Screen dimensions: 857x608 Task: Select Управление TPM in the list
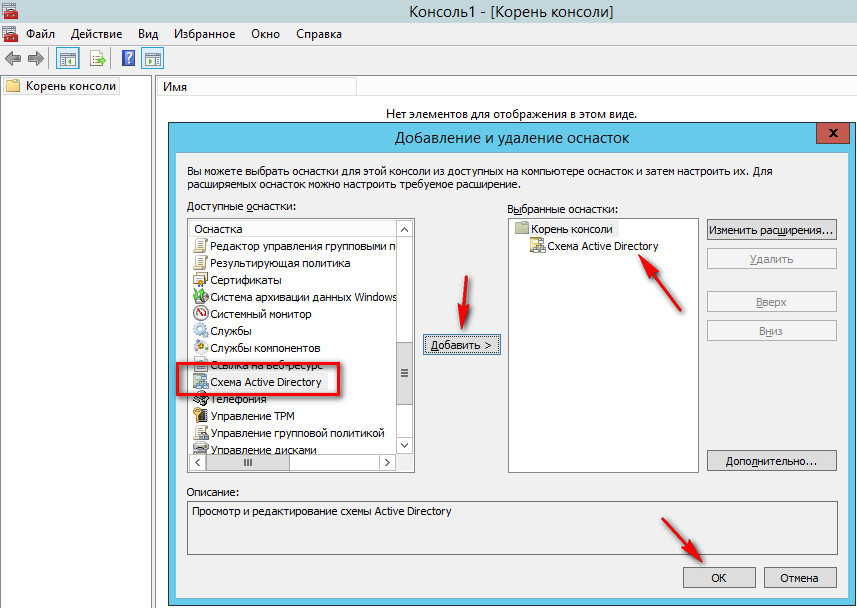tap(253, 416)
